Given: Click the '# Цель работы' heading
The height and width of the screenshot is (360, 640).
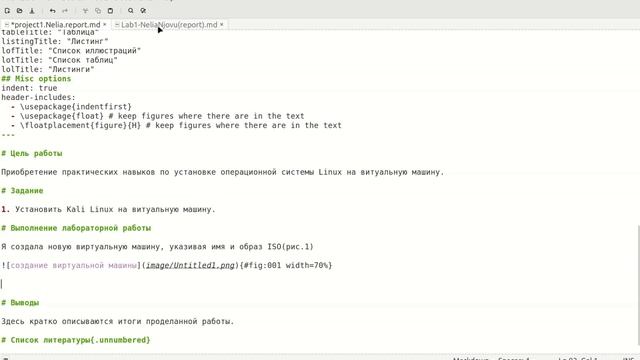Looking at the screenshot, I should tap(32, 153).
